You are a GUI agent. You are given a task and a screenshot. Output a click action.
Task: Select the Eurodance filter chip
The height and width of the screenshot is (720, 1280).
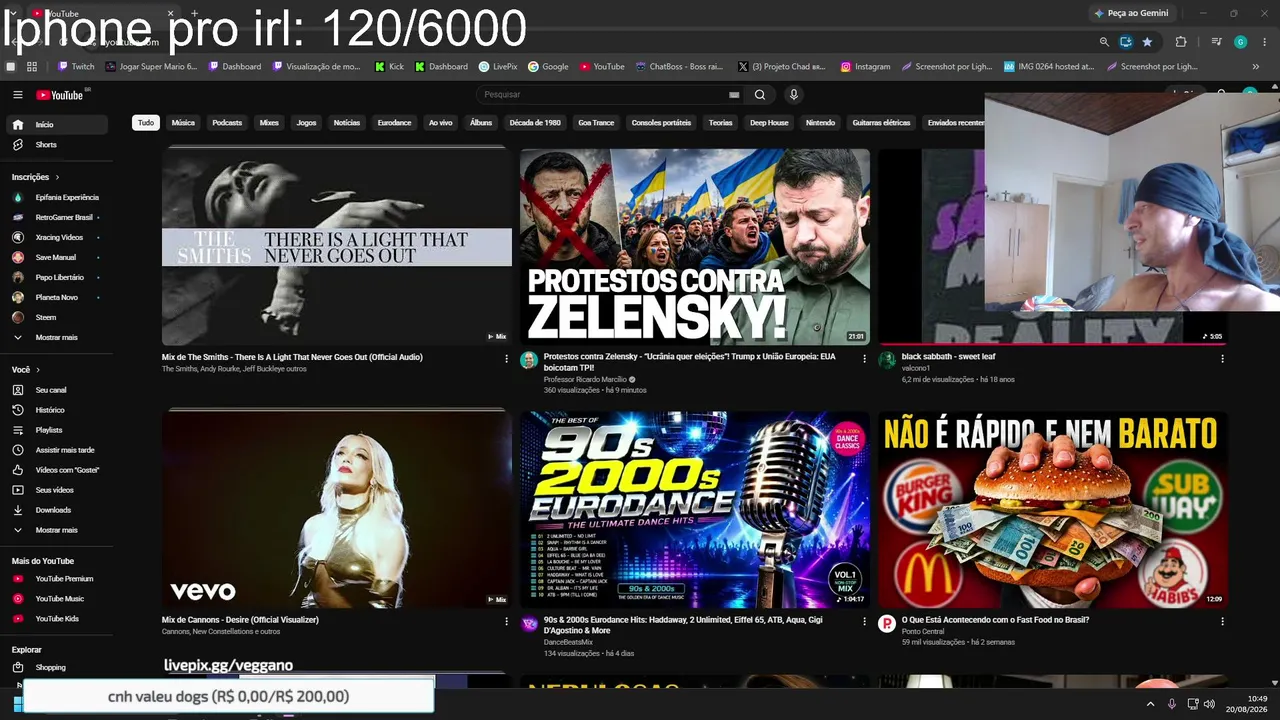(394, 123)
